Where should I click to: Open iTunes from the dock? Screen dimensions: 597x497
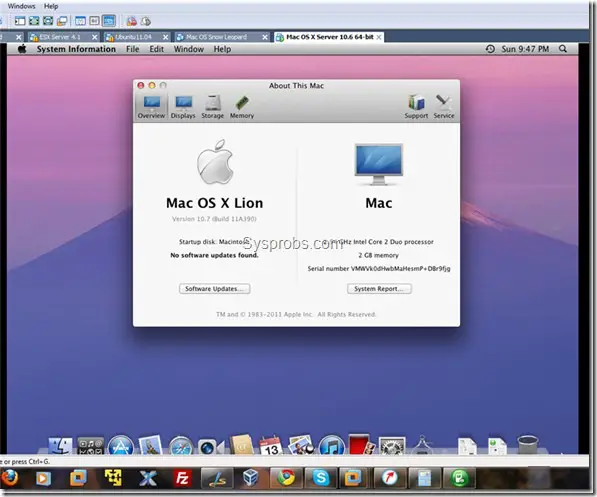332,446
